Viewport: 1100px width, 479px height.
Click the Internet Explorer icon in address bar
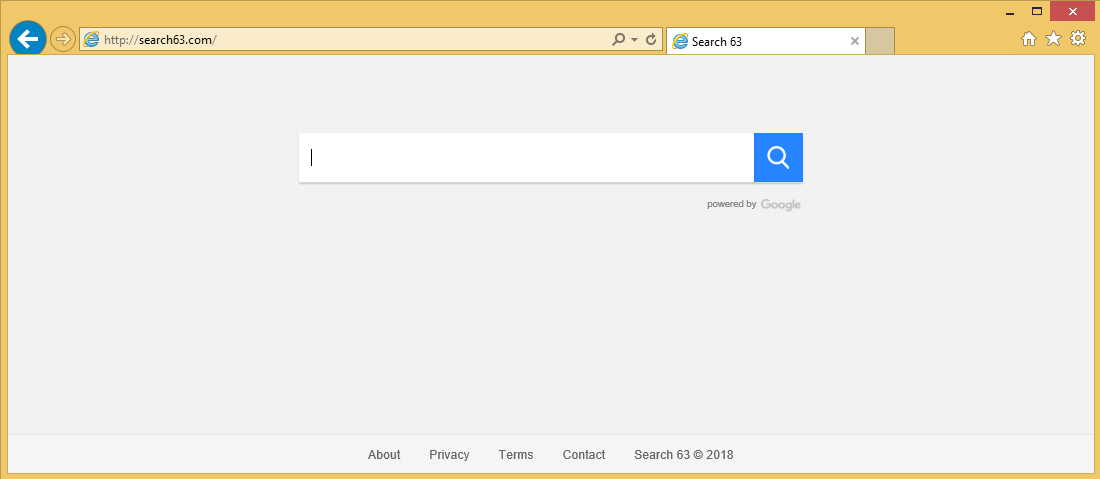pos(92,40)
